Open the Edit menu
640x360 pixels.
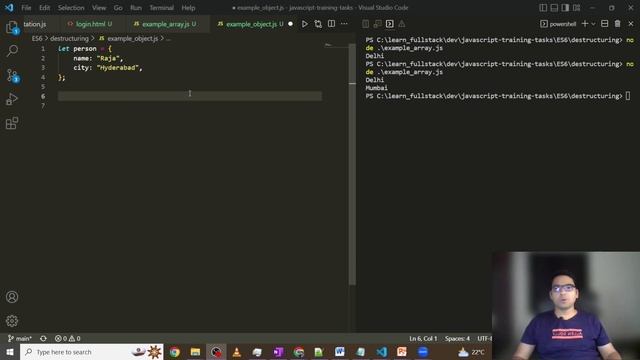44,8
